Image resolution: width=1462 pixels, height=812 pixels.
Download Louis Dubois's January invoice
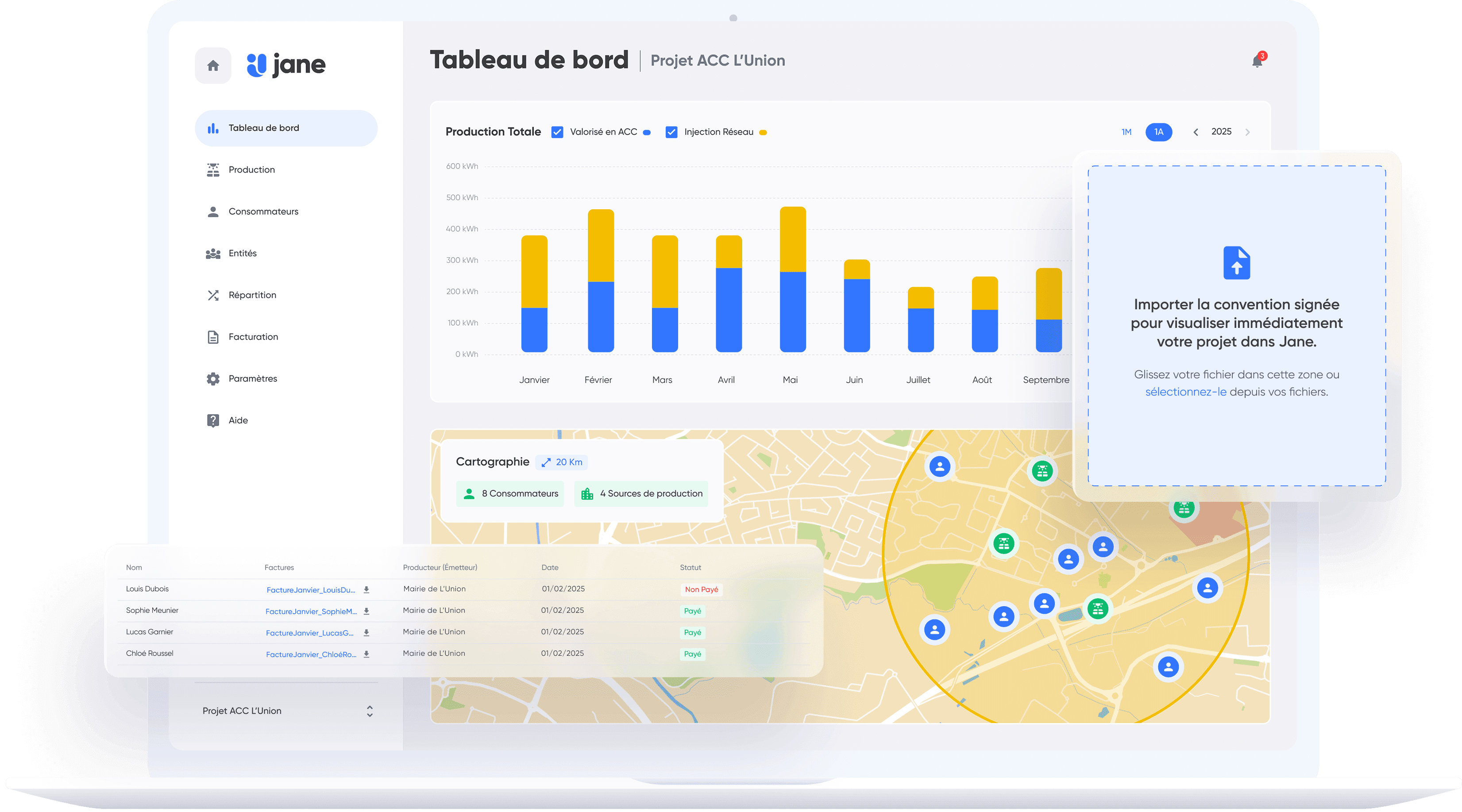[366, 589]
